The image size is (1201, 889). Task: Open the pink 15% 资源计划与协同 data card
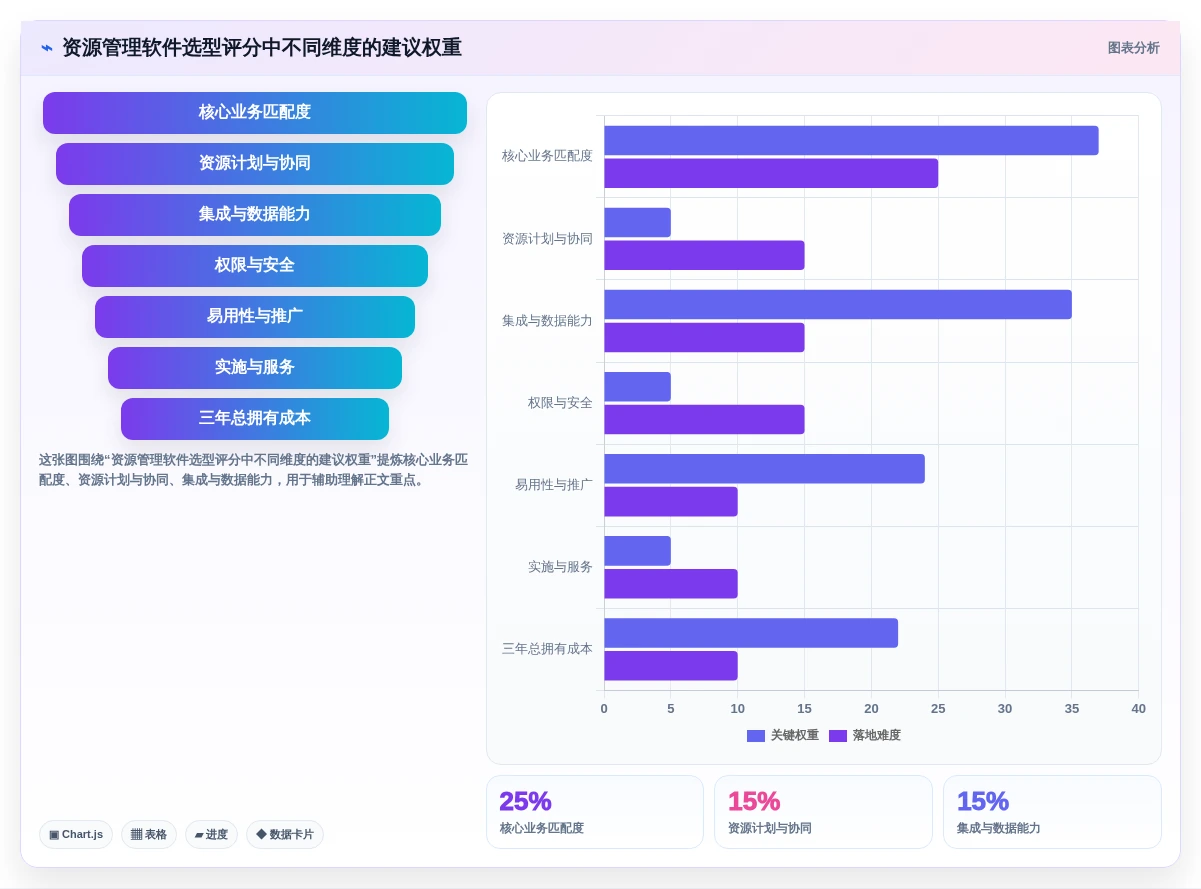[x=823, y=812]
